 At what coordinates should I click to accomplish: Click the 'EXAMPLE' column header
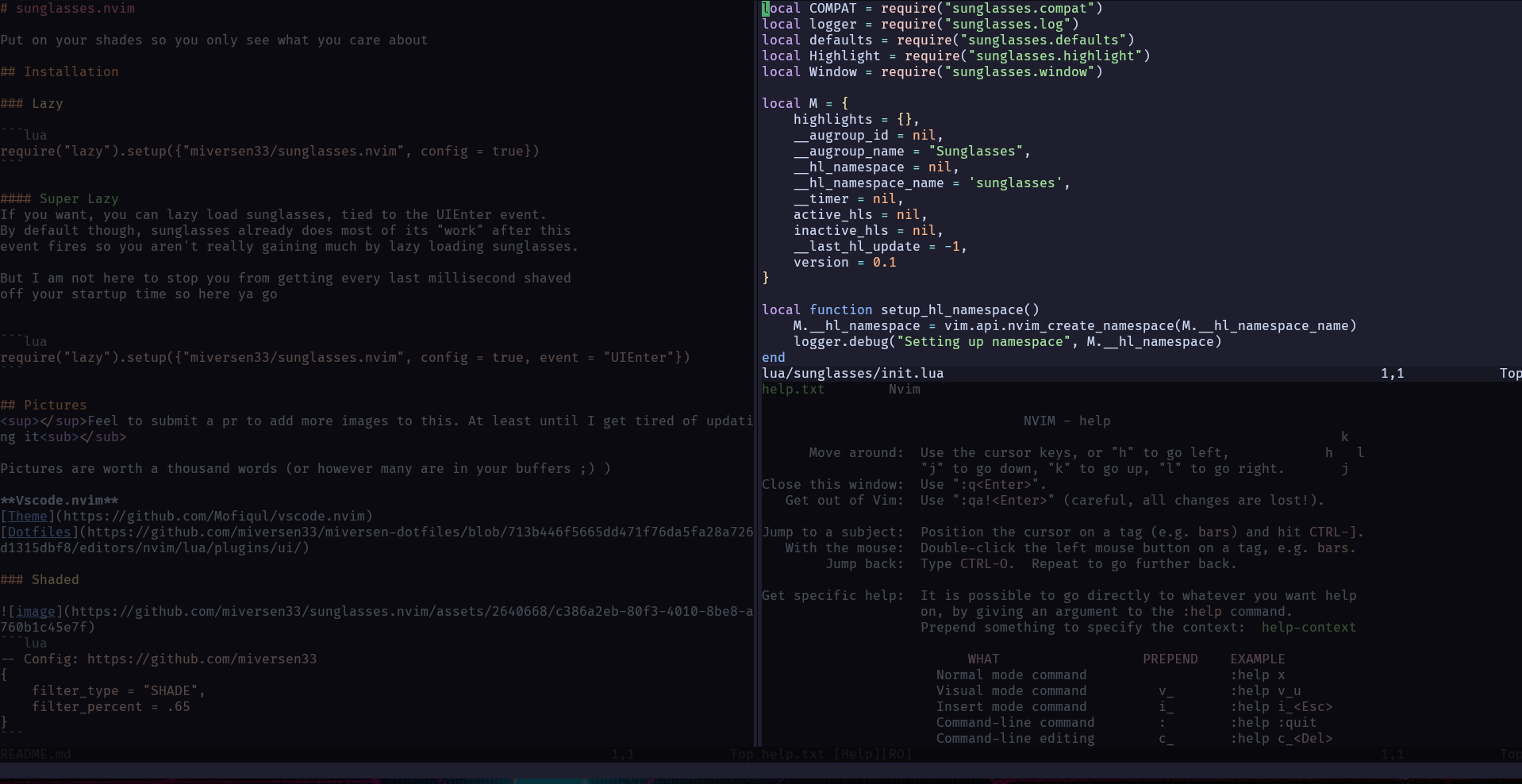1258,659
